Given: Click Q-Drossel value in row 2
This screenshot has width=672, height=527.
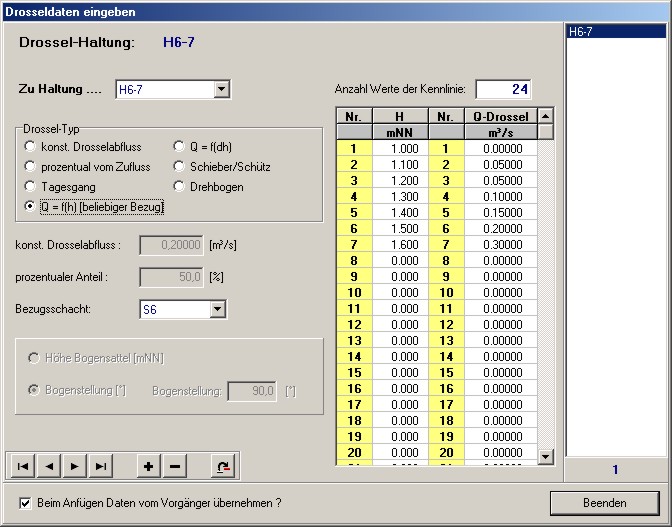Looking at the screenshot, I should point(501,165).
